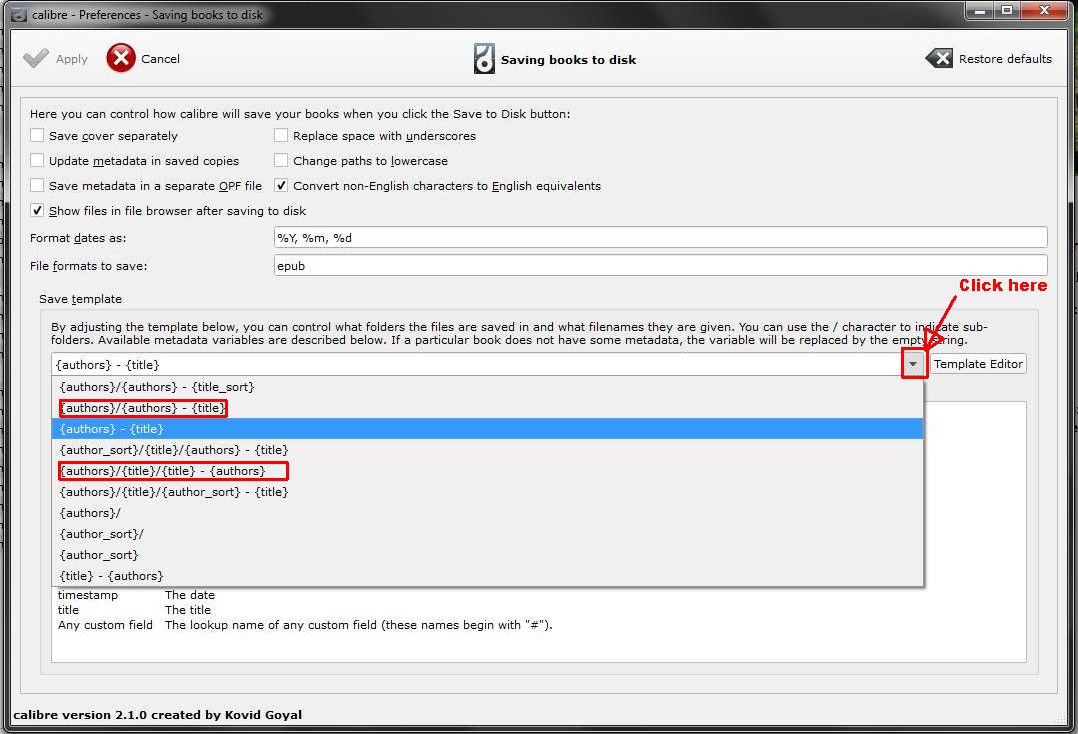The image size is (1078, 734).
Task: Click the red Cancel X icon
Action: pos(121,58)
